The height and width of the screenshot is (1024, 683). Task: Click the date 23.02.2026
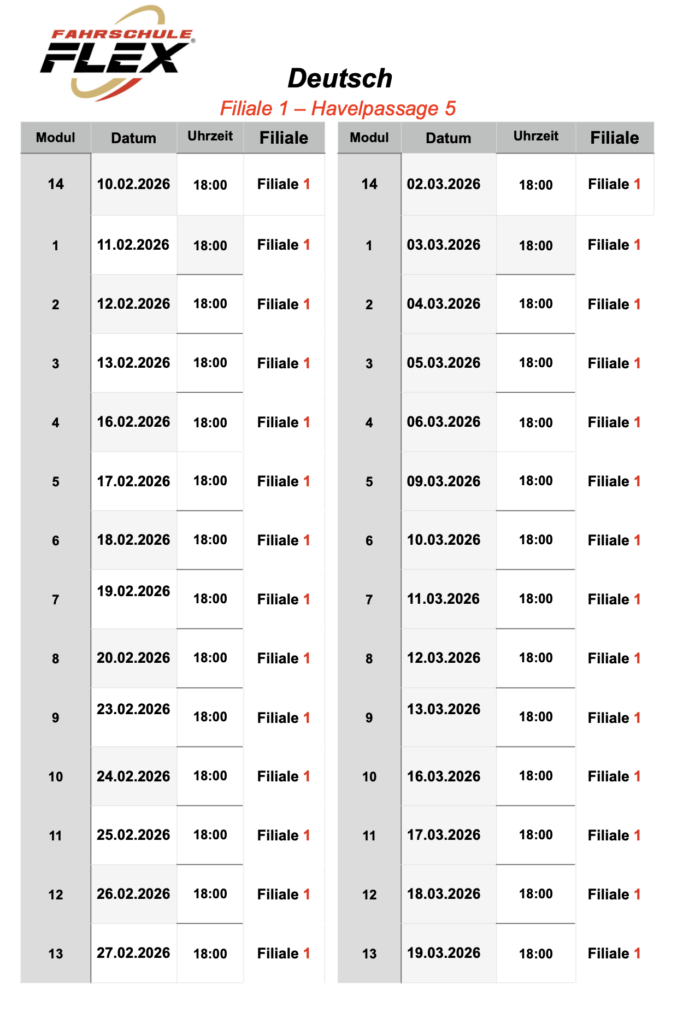point(134,710)
